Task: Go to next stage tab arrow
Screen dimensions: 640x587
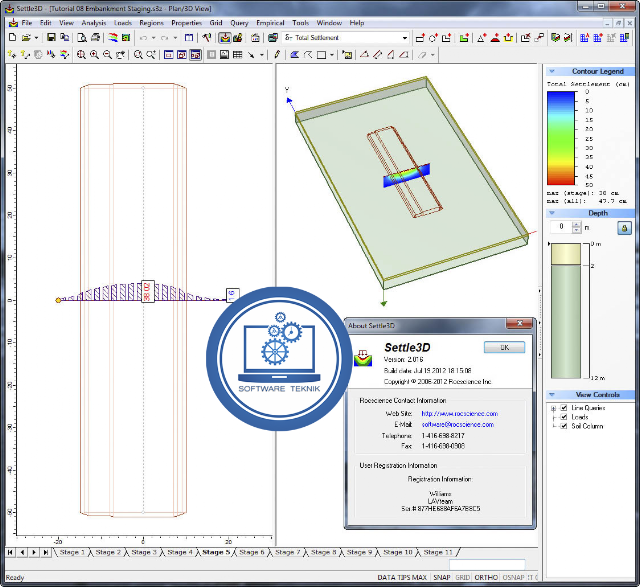Action: pyautogui.click(x=34, y=552)
